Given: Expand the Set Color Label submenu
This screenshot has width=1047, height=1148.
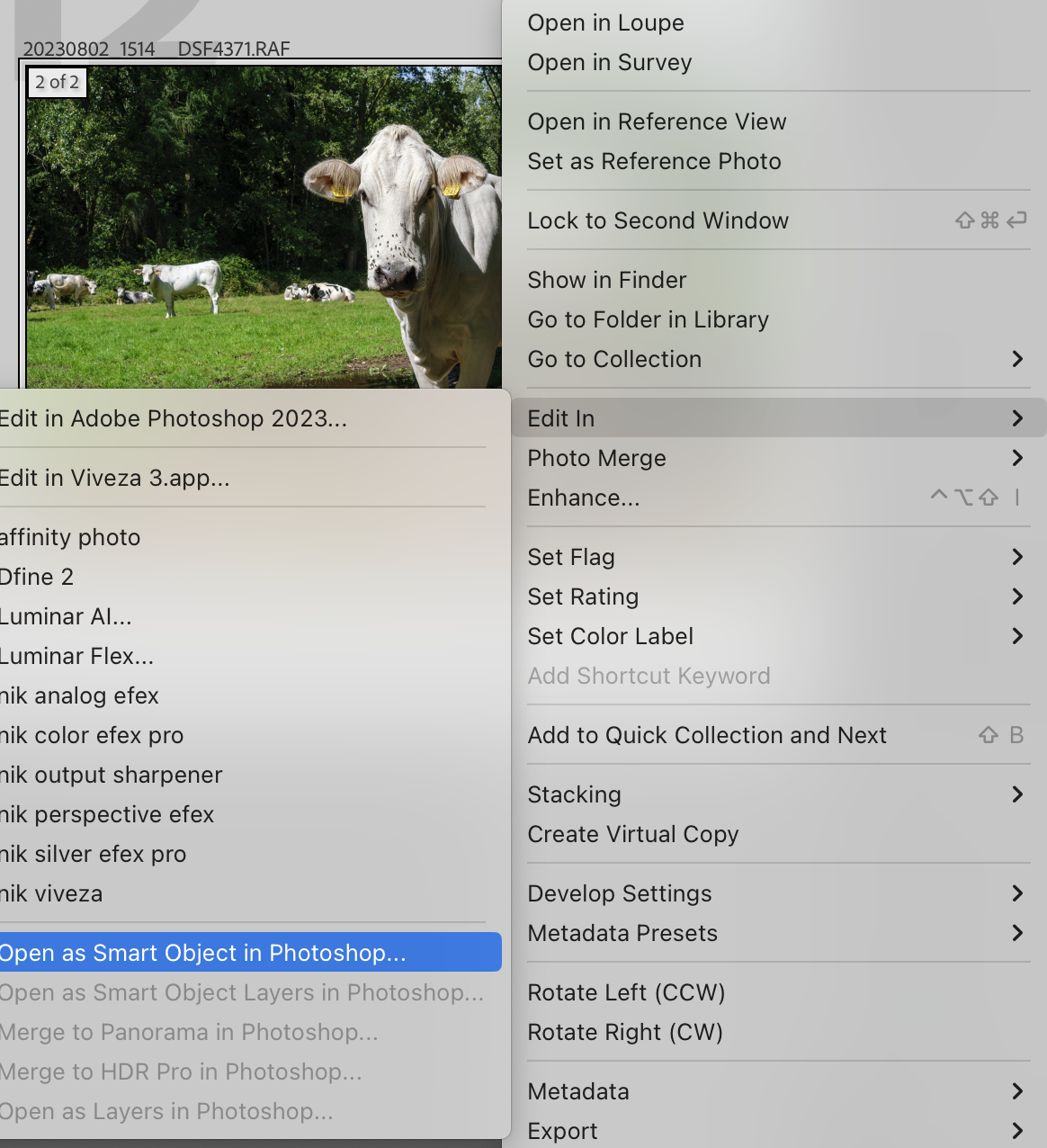Looking at the screenshot, I should [x=610, y=636].
